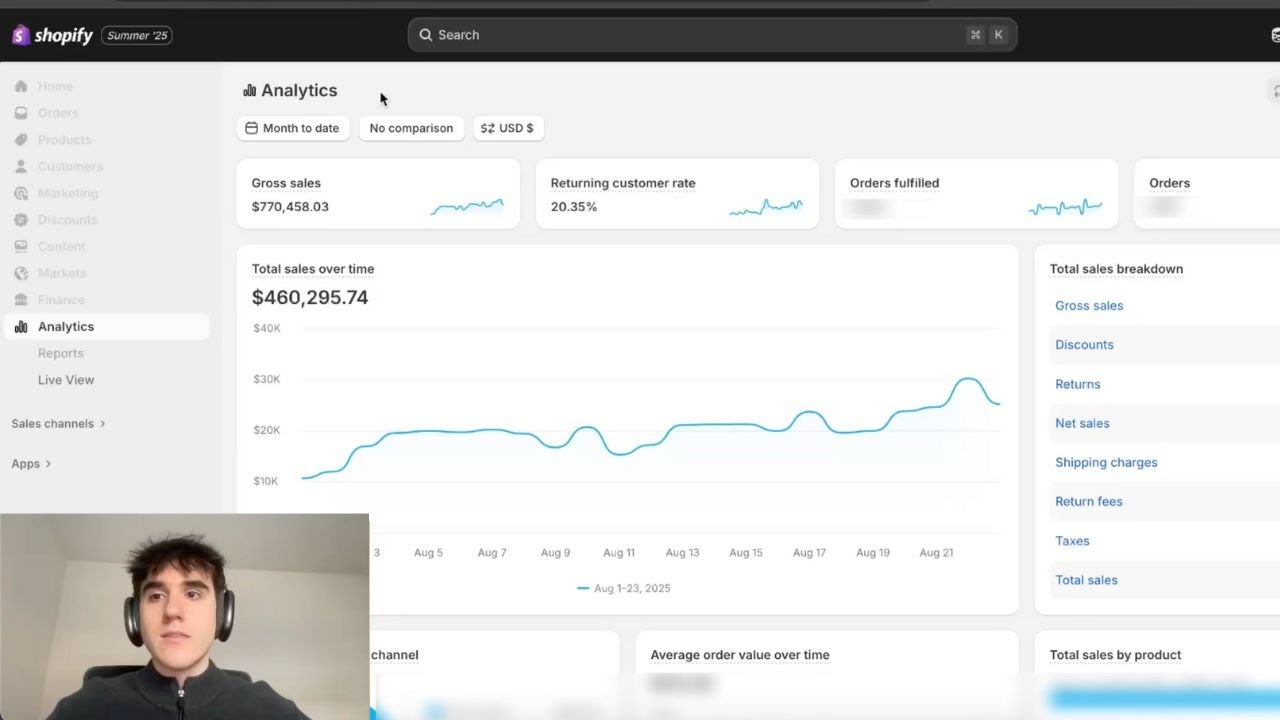Open Finance in sidebar
This screenshot has height=720, width=1280.
[61, 300]
